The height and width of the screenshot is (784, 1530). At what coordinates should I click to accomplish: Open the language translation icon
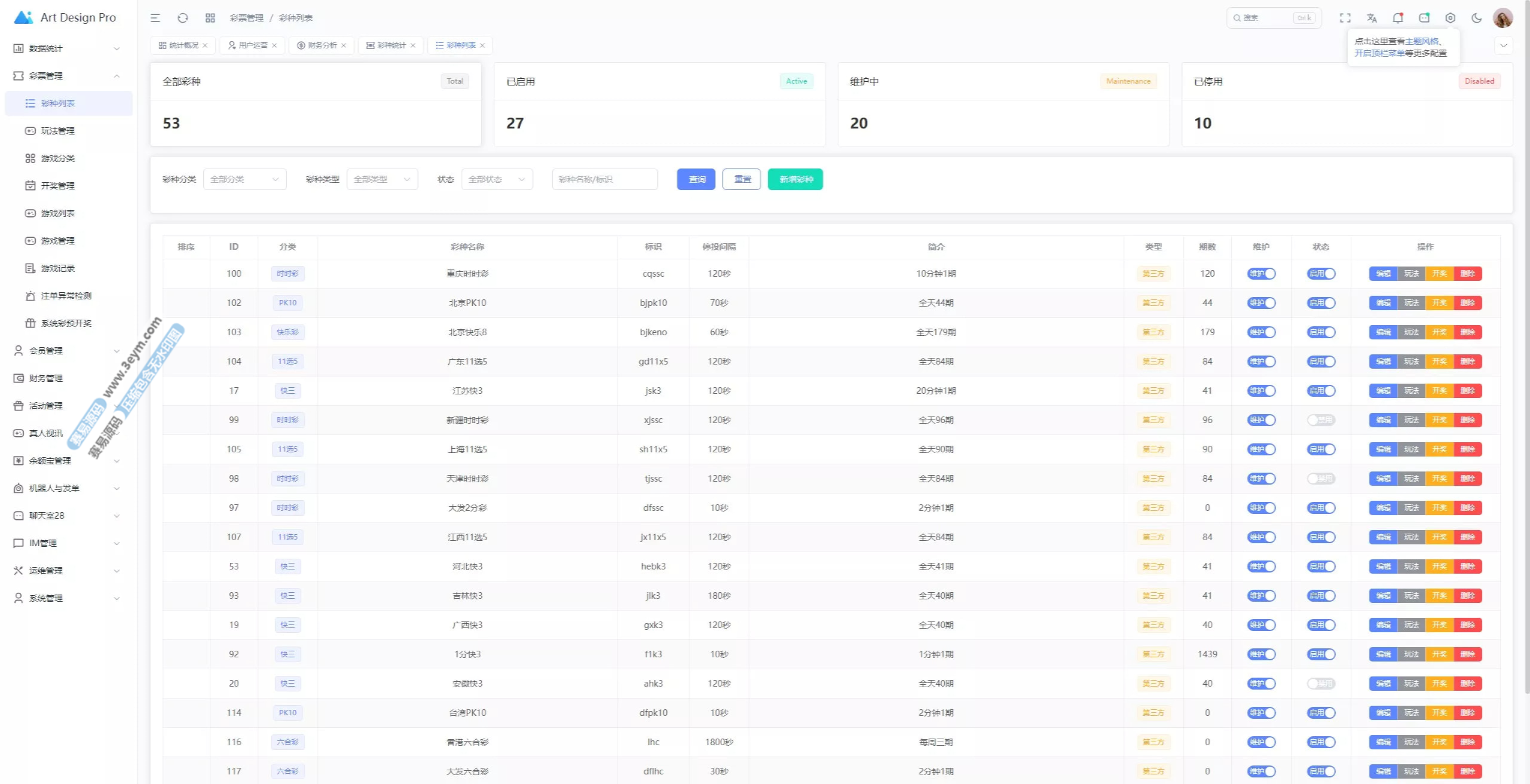point(1372,18)
